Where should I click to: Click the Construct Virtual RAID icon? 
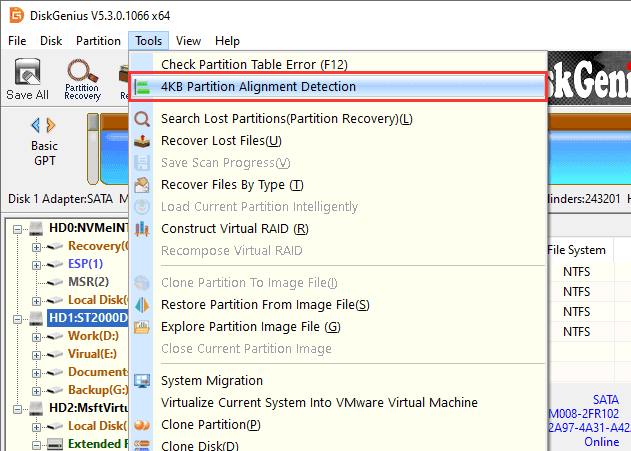(142, 229)
